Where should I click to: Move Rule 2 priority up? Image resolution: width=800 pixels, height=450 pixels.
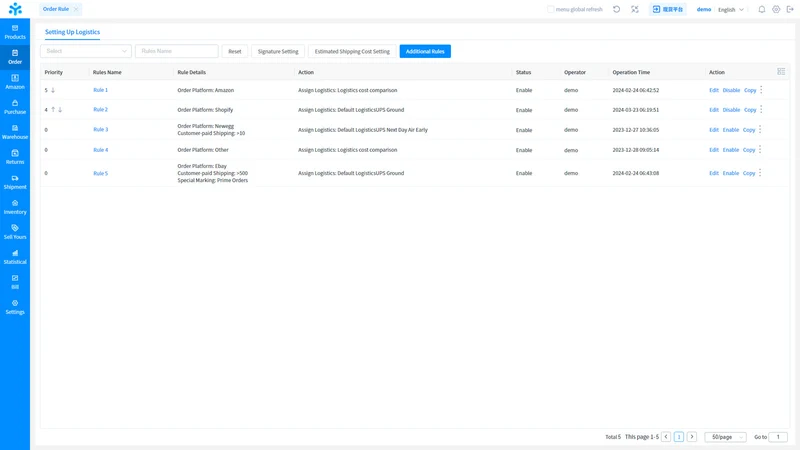coord(53,110)
